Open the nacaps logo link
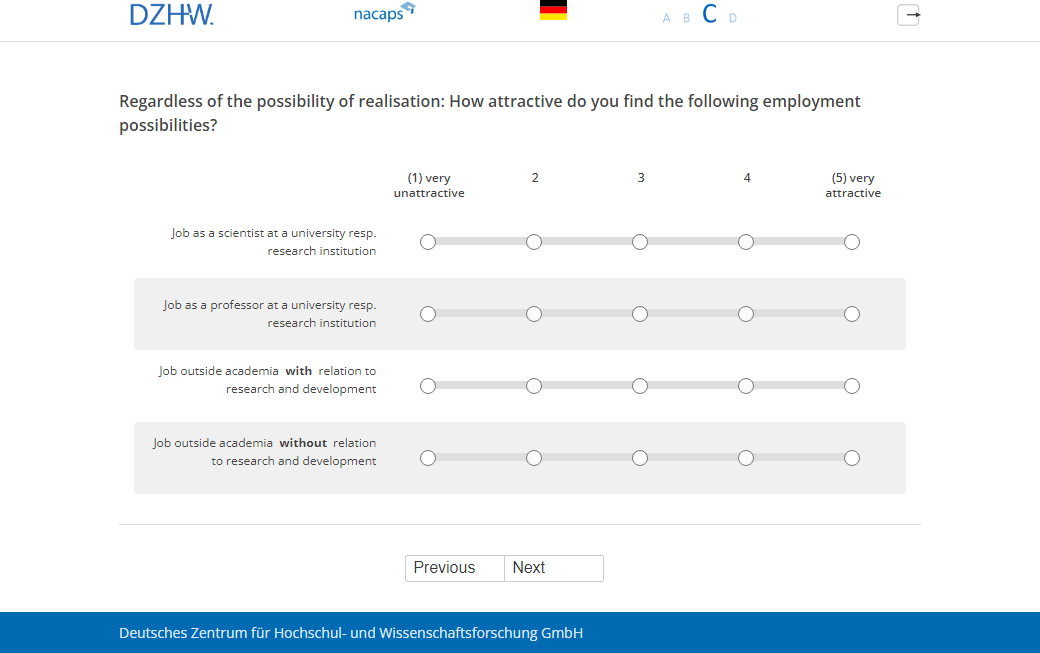 pyautogui.click(x=384, y=13)
